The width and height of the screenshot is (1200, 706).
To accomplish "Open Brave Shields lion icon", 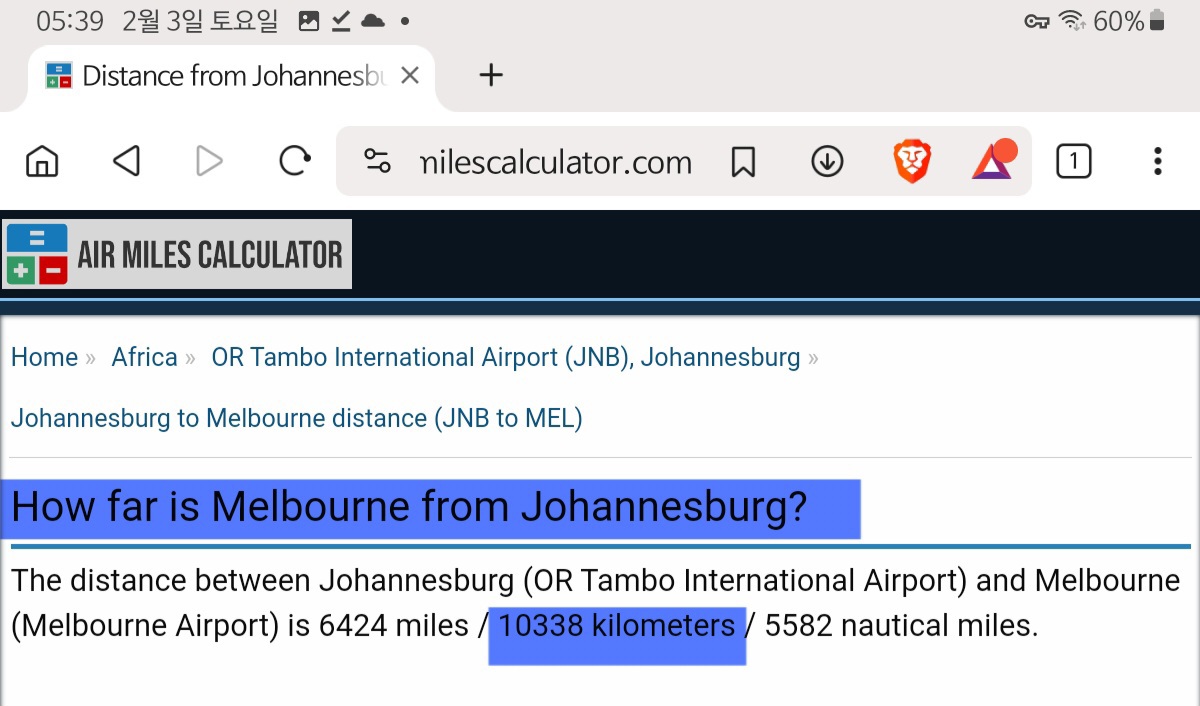I will (912, 161).
